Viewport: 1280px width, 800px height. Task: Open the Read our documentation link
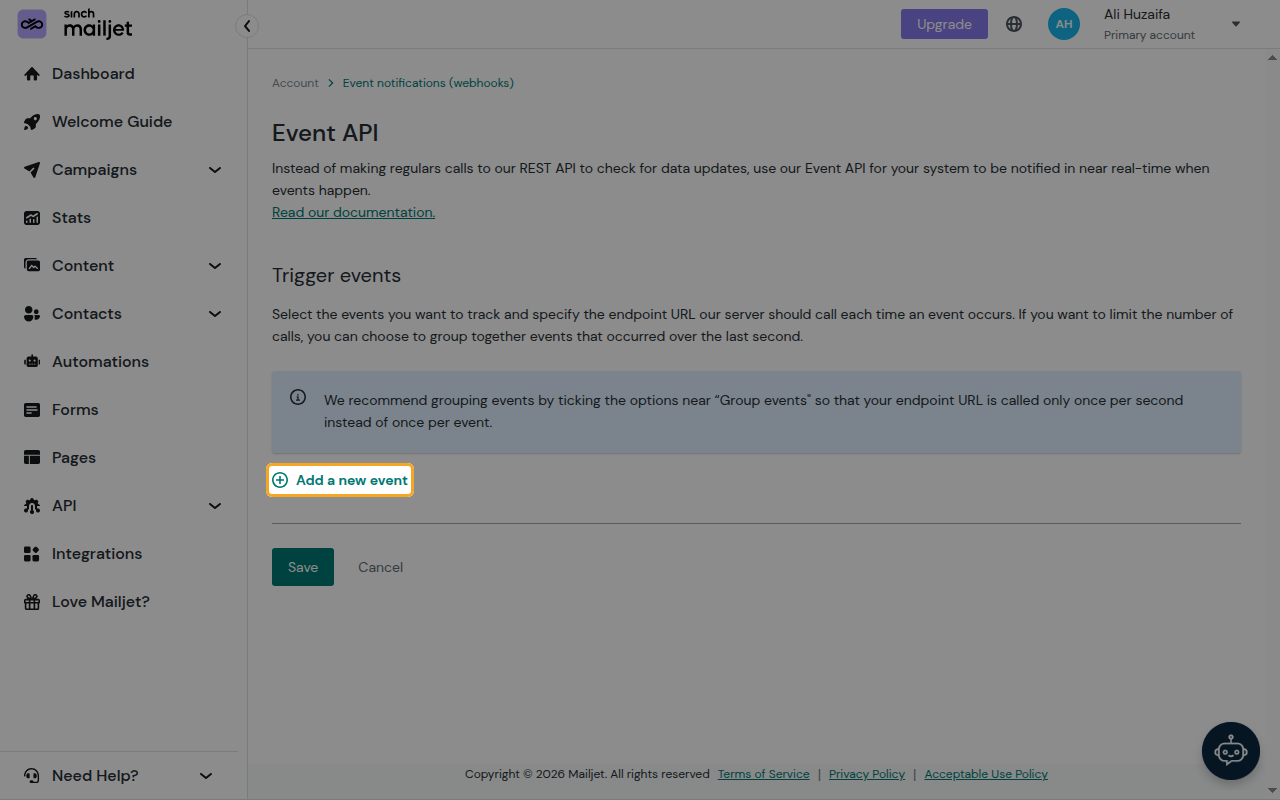coord(353,212)
